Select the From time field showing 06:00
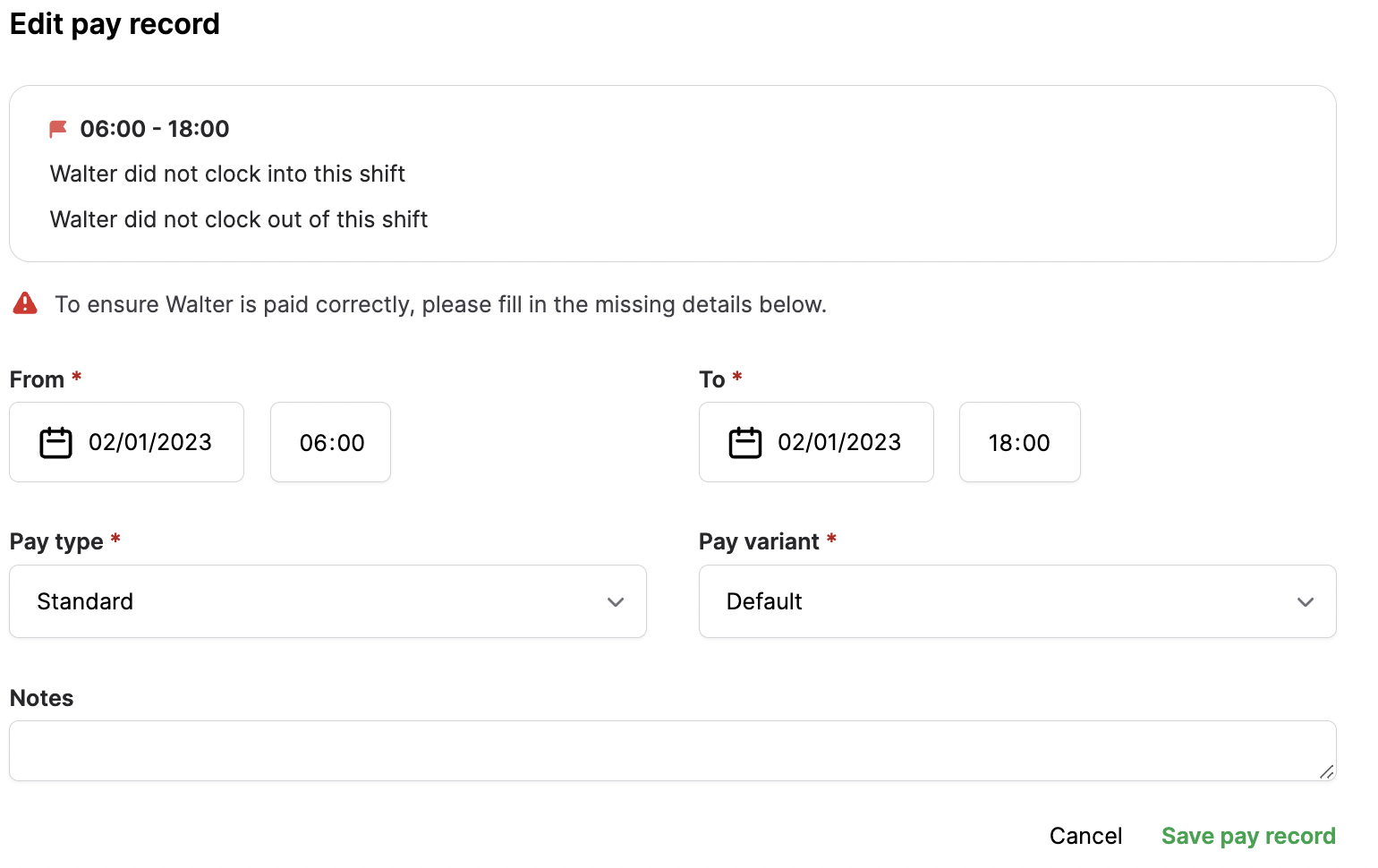The height and width of the screenshot is (868, 1378). pos(330,441)
